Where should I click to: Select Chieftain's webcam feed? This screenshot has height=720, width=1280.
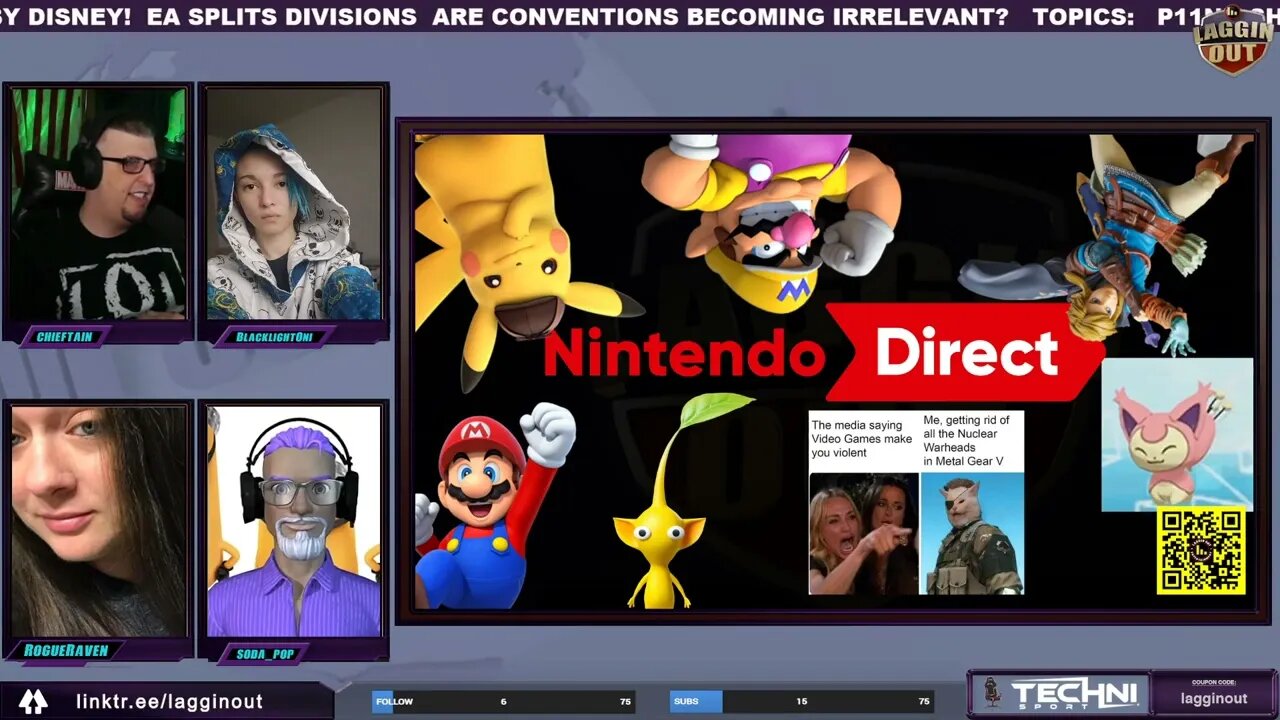point(98,204)
